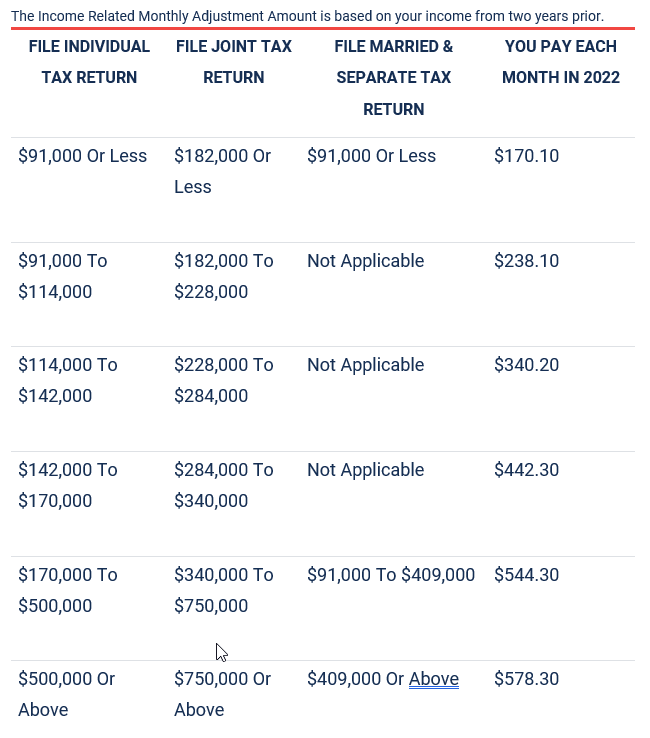The height and width of the screenshot is (738, 650).
Task: Click the "$284,000 To $340,000" joint cell
Action: point(224,485)
